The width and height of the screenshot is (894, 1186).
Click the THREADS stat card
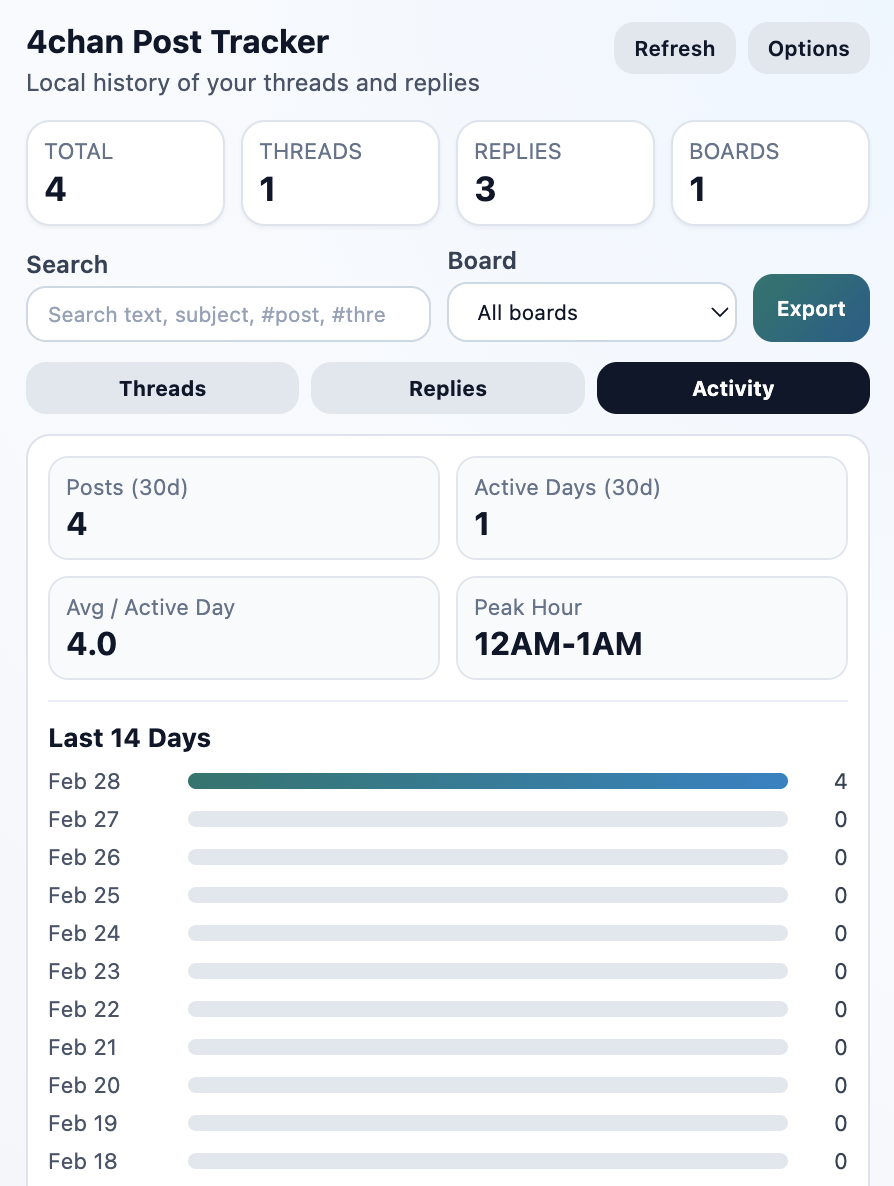click(x=340, y=173)
